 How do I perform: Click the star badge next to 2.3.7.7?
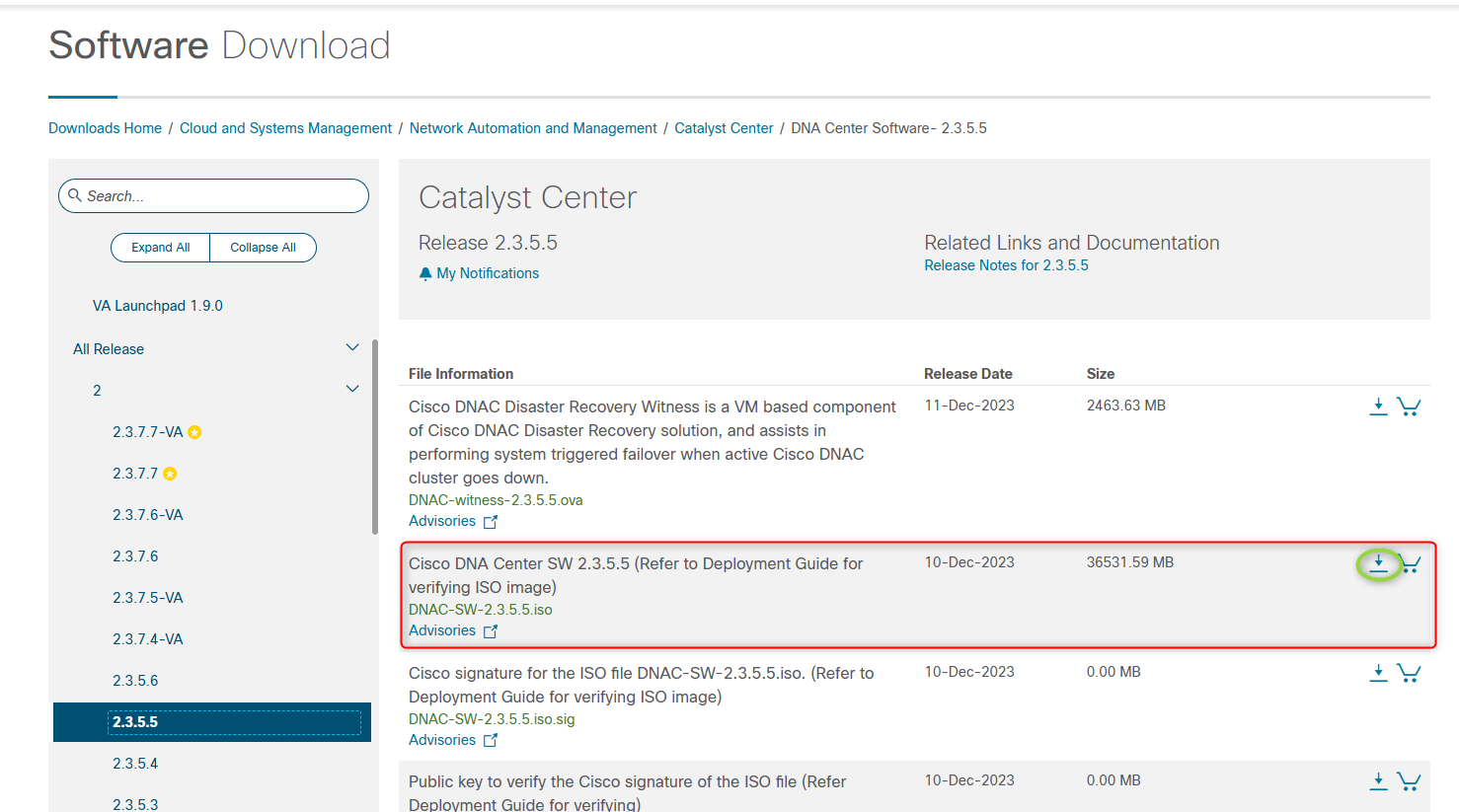pos(170,474)
